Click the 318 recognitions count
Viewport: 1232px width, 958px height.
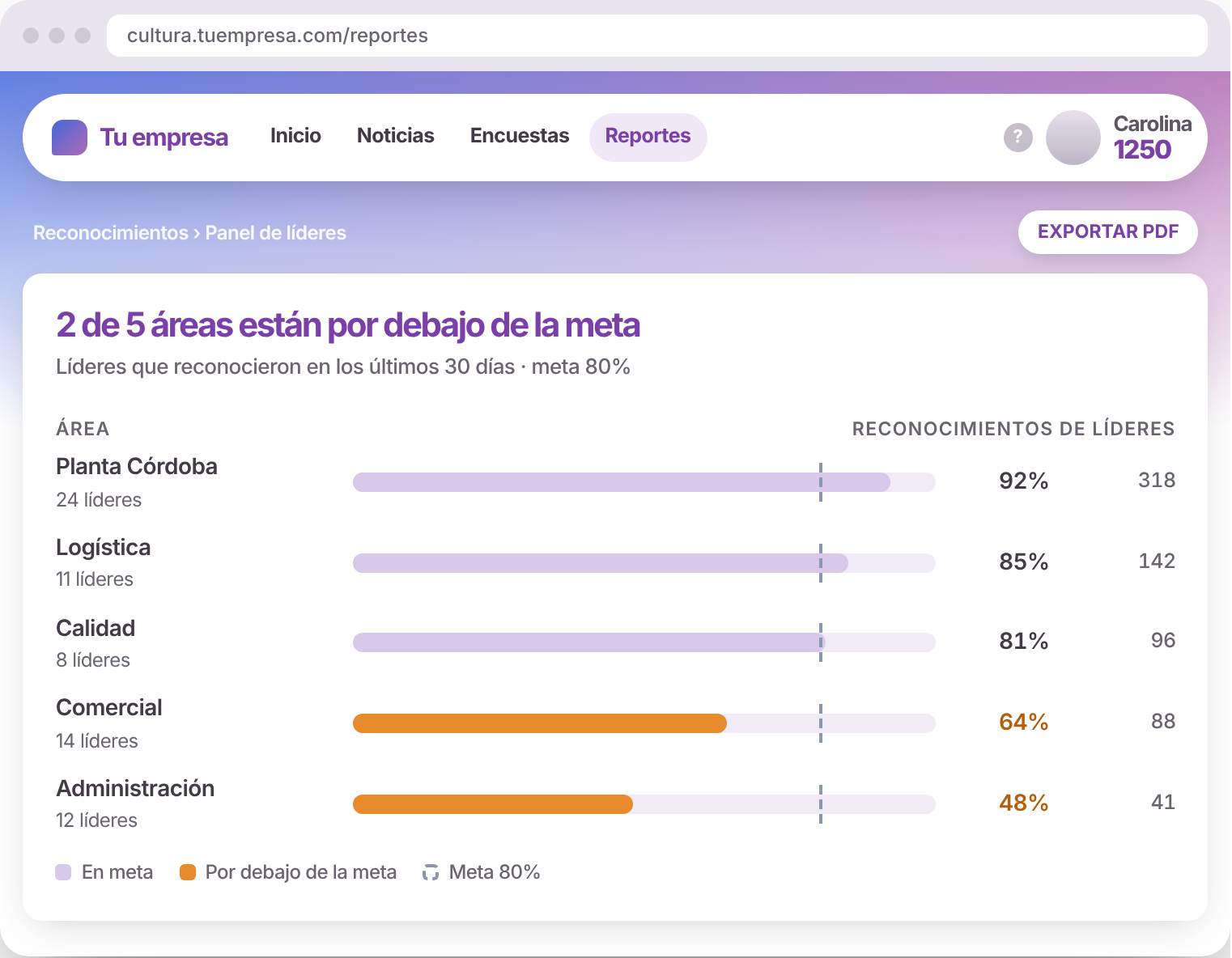coord(1157,481)
